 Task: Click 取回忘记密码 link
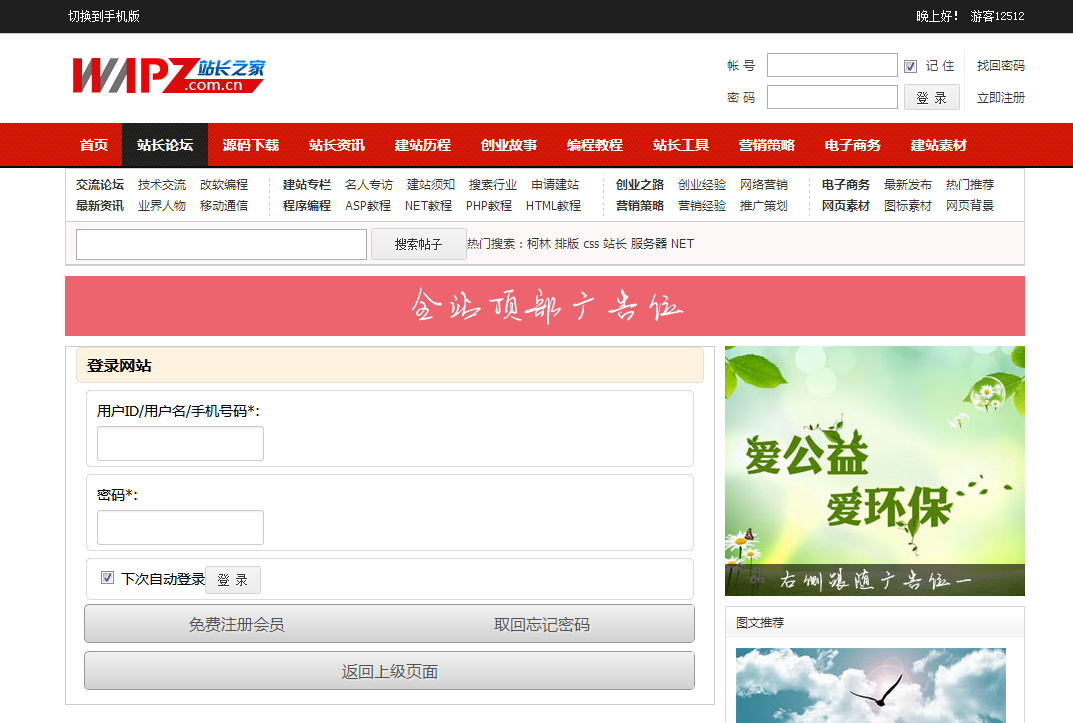541,624
